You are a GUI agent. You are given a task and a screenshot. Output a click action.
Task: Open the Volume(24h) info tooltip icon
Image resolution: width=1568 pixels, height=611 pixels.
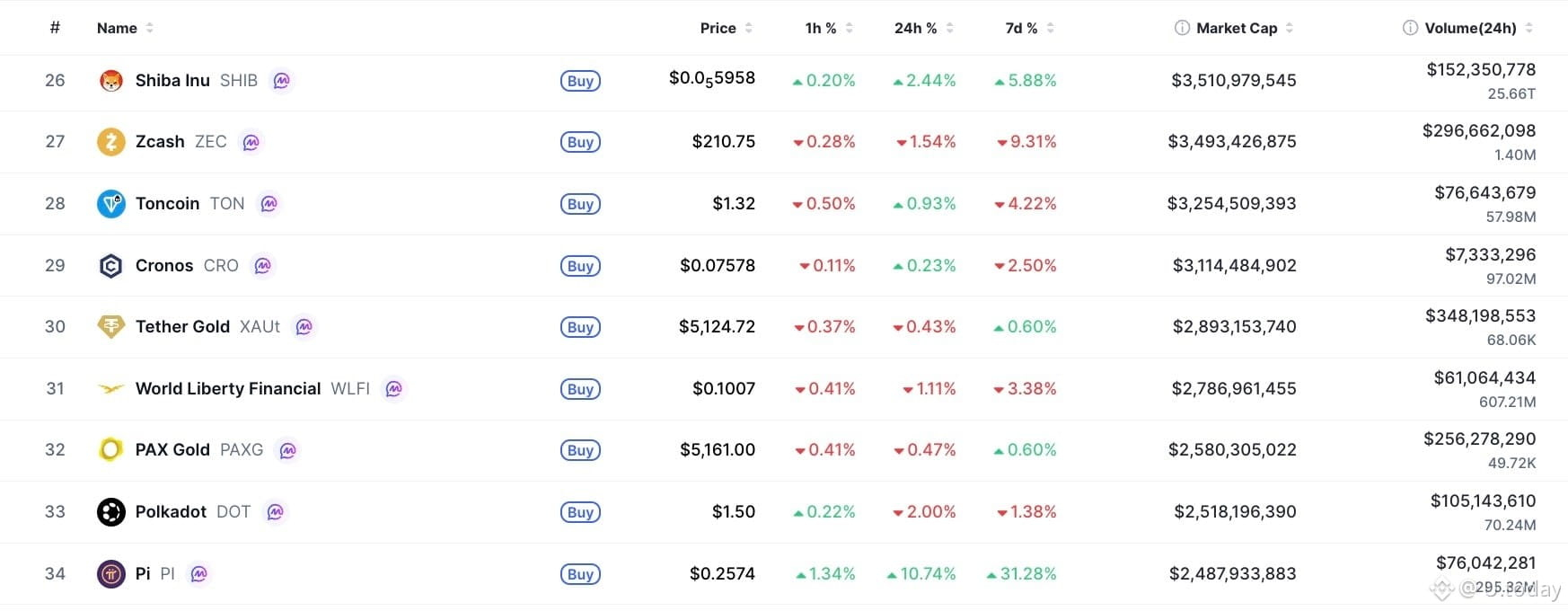pos(1407,27)
